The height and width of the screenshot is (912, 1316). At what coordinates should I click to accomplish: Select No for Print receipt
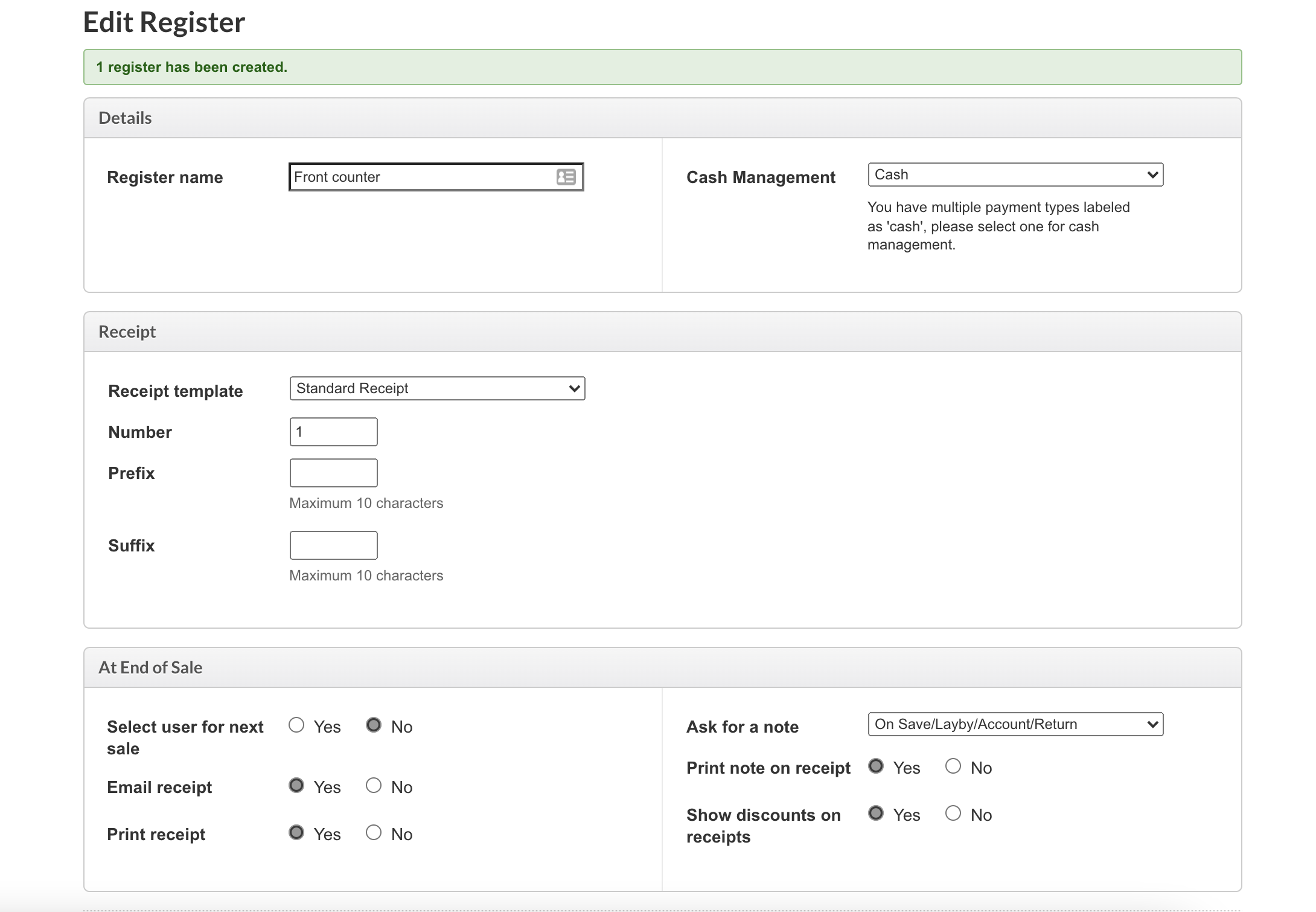pos(373,833)
